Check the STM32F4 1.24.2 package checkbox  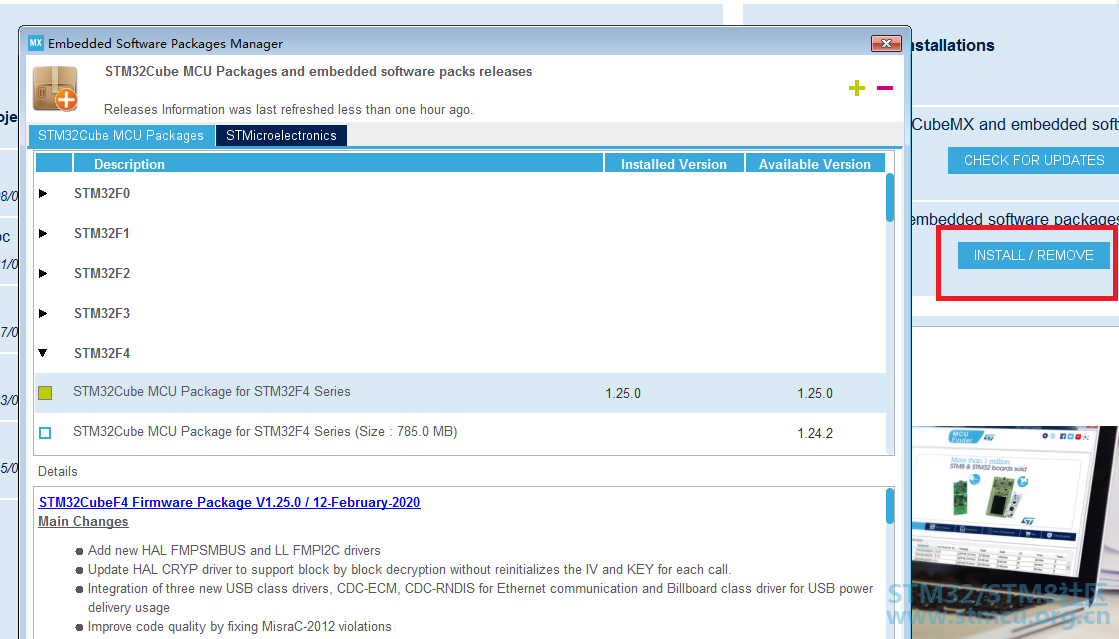(x=45, y=433)
